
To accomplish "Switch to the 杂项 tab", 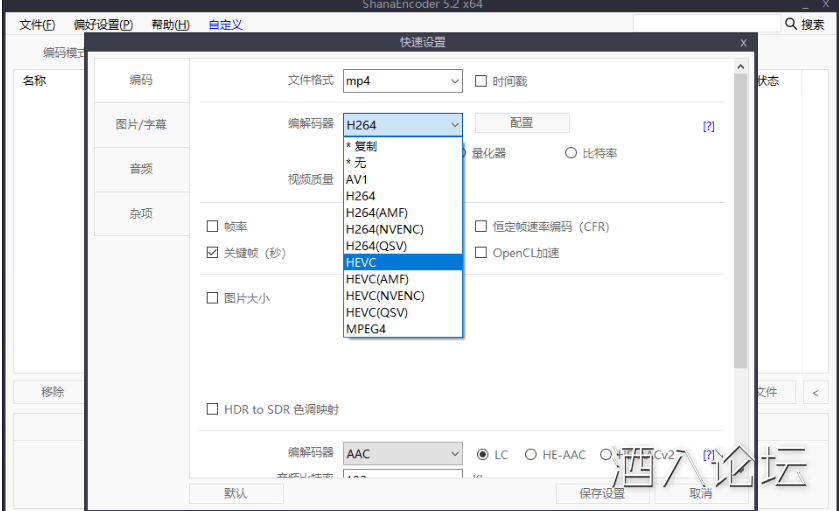I will [x=141, y=213].
